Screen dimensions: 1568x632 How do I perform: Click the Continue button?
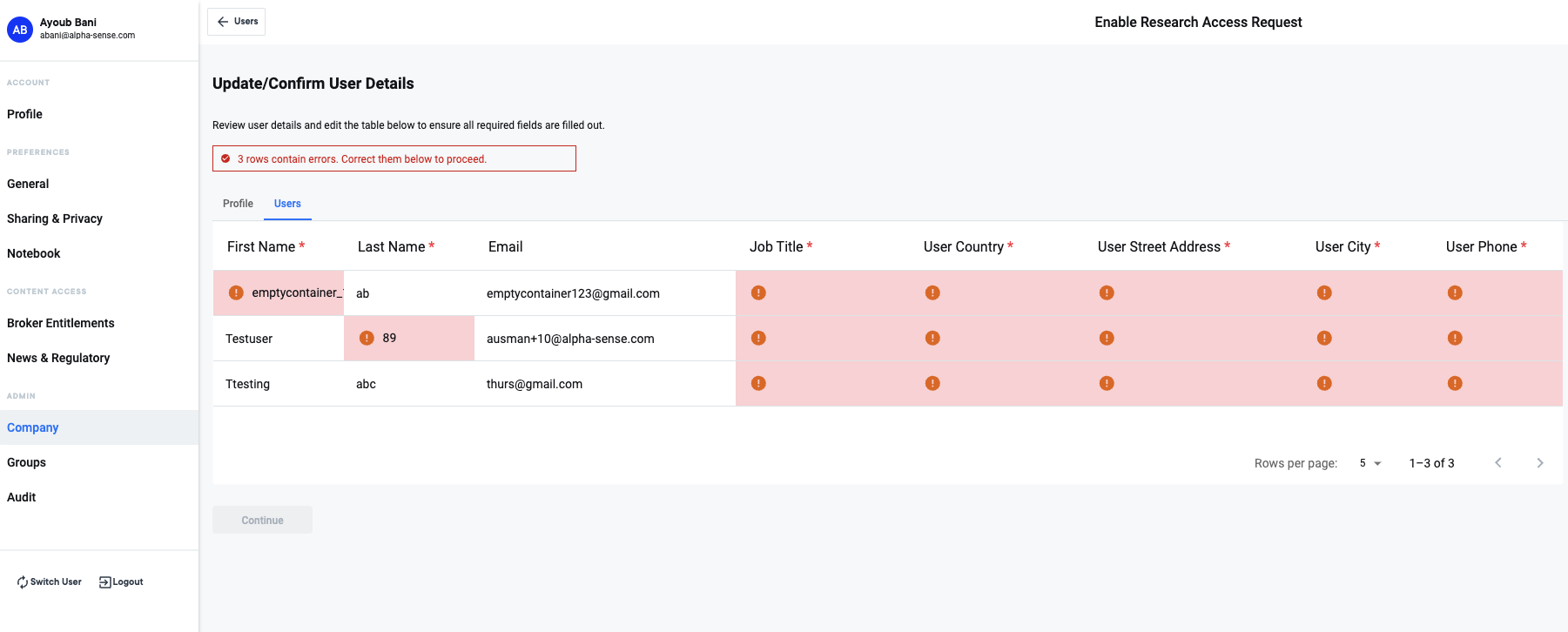tap(262, 520)
